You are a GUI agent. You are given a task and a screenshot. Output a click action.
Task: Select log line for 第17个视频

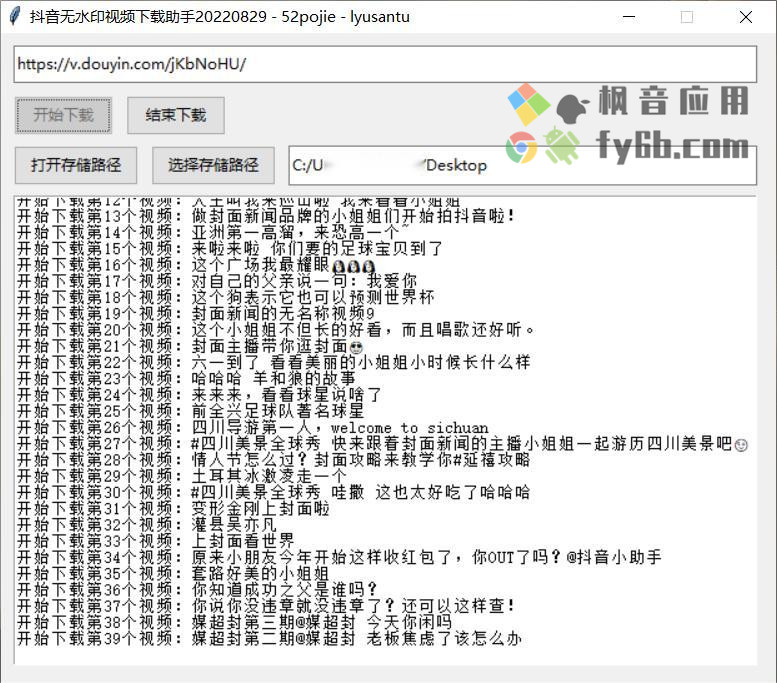(x=217, y=281)
